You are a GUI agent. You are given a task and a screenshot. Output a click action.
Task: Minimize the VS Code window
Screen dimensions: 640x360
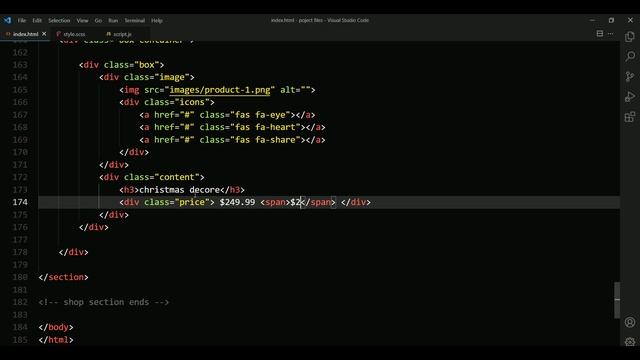tap(592, 20)
